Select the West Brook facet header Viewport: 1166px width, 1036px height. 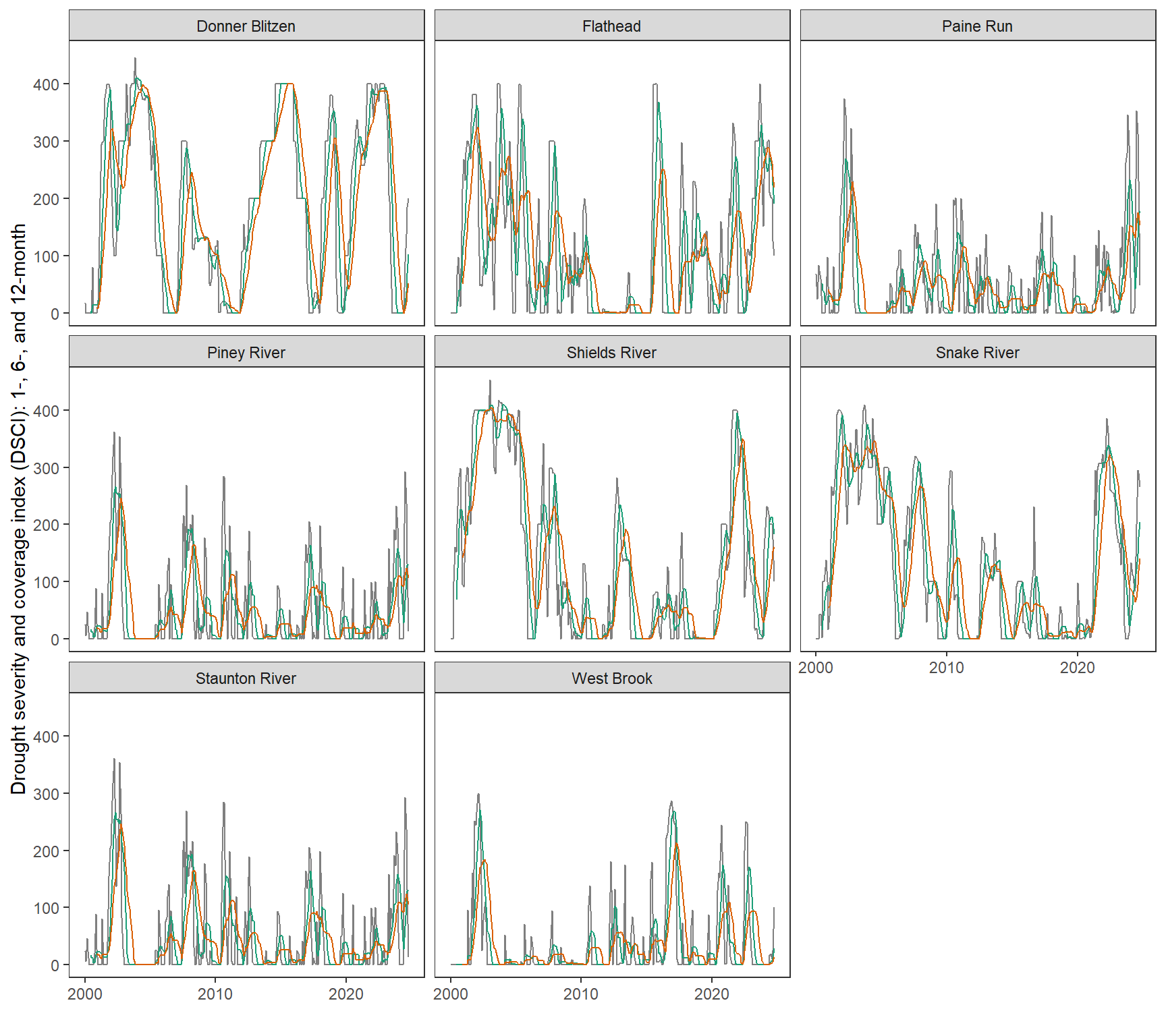611,679
